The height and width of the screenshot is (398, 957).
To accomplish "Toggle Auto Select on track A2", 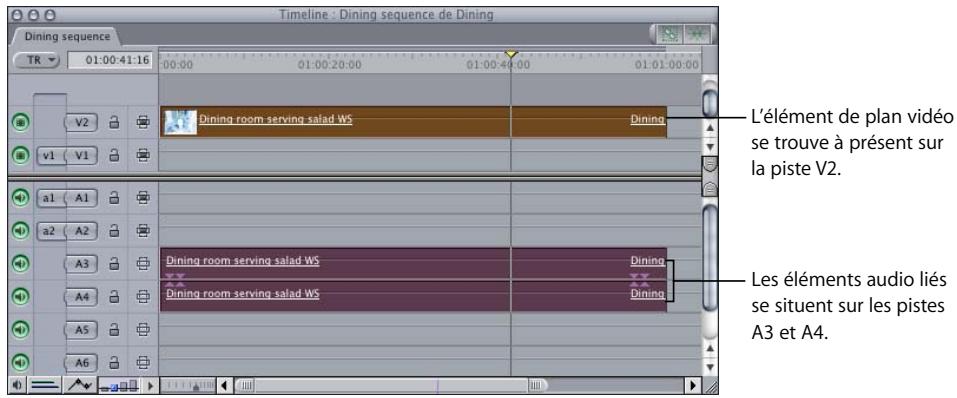I will (x=143, y=230).
